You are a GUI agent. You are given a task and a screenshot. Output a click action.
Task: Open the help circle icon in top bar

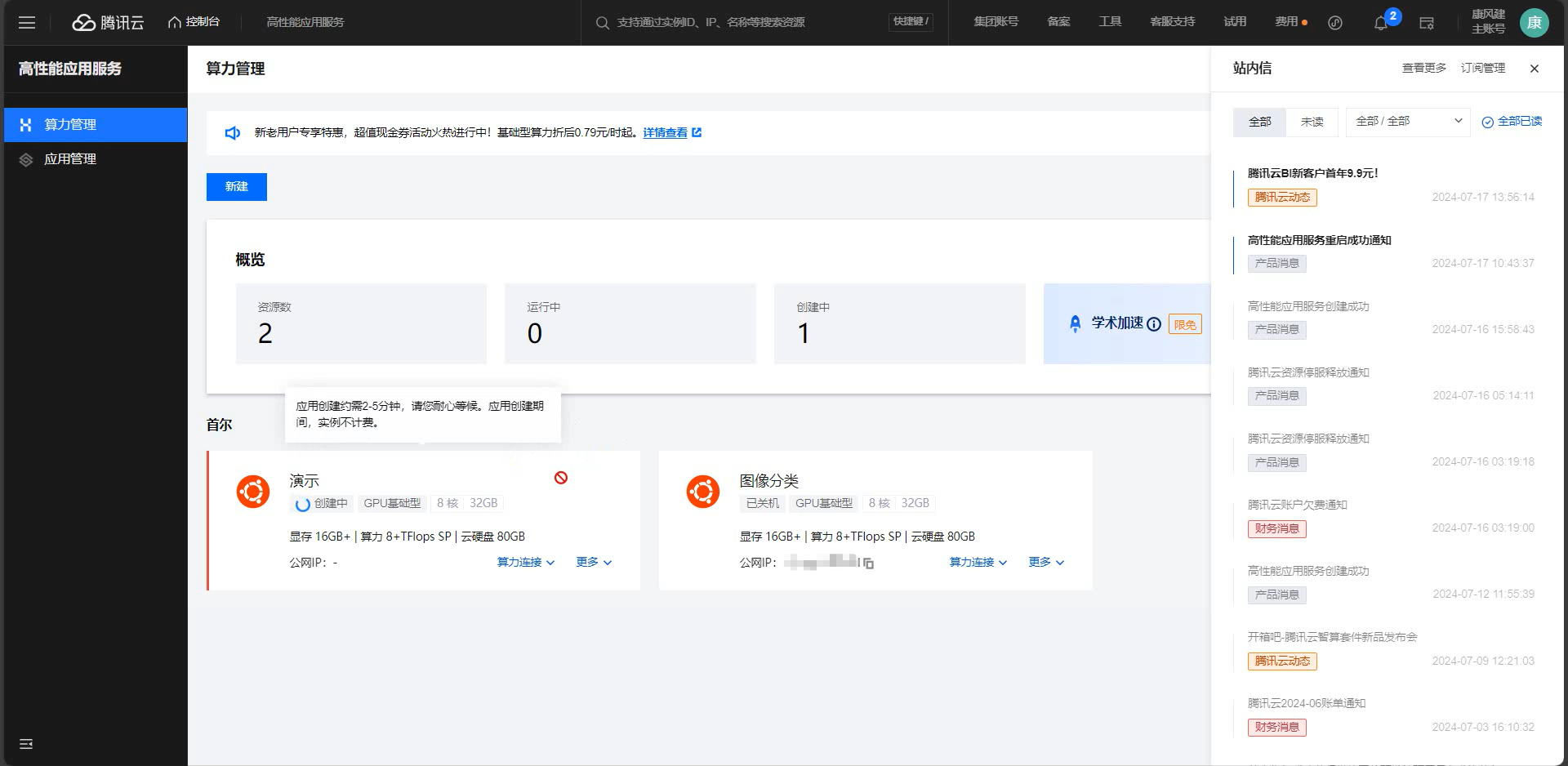point(1335,23)
